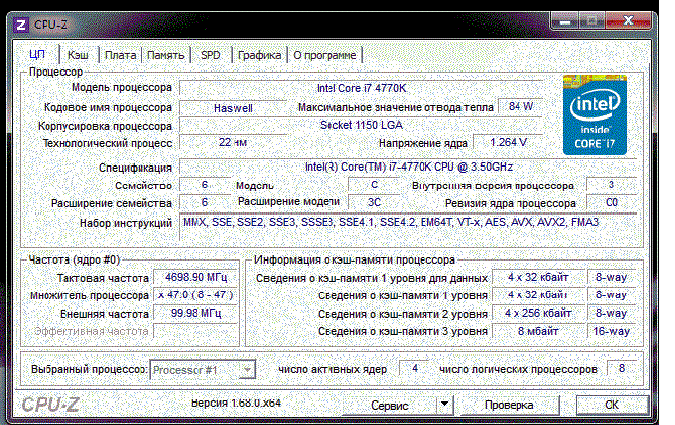Go to the Графика tab

(259, 55)
